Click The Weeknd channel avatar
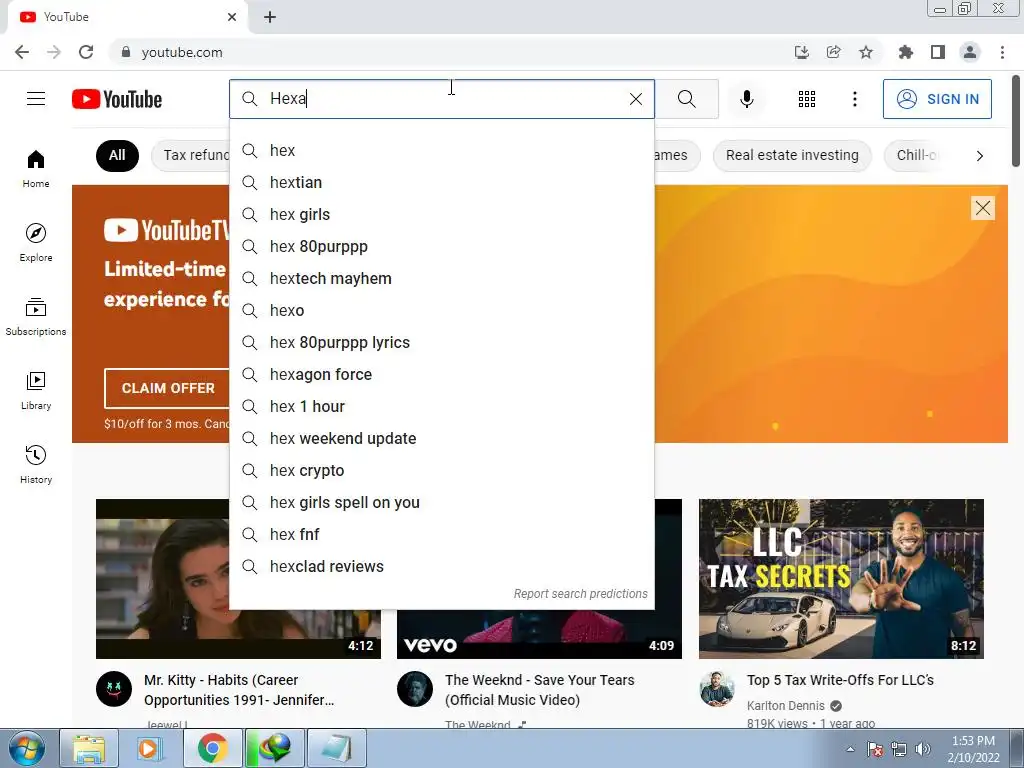Screen dimensions: 1024x768 click(x=415, y=689)
